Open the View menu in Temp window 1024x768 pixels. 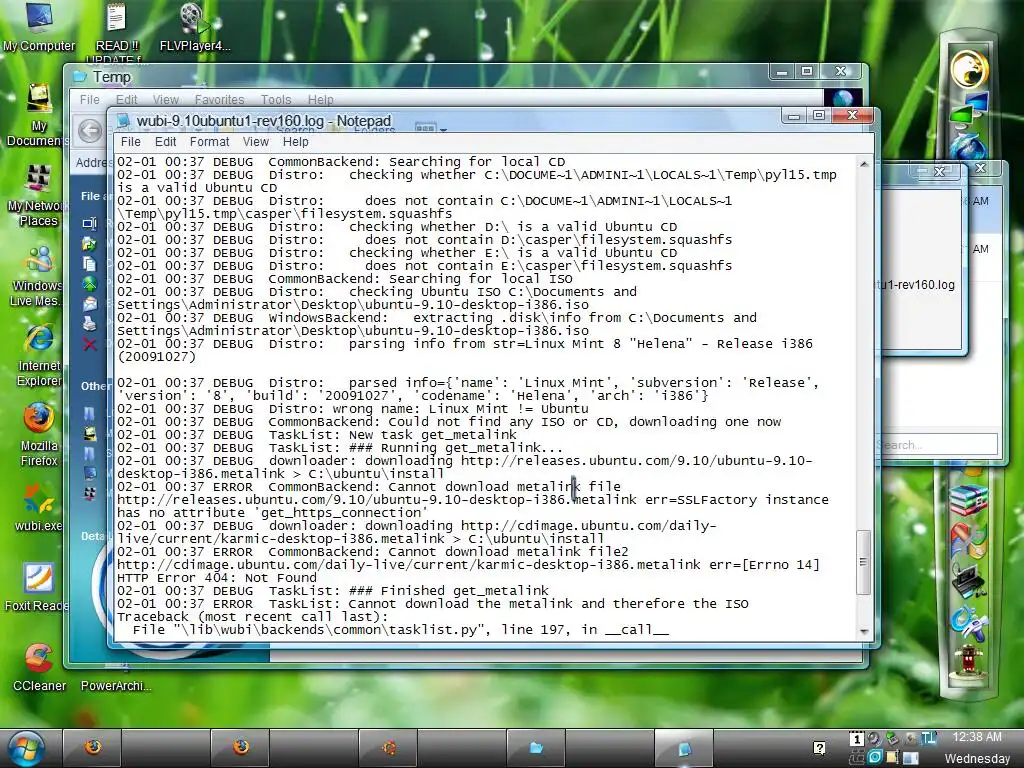pos(165,99)
